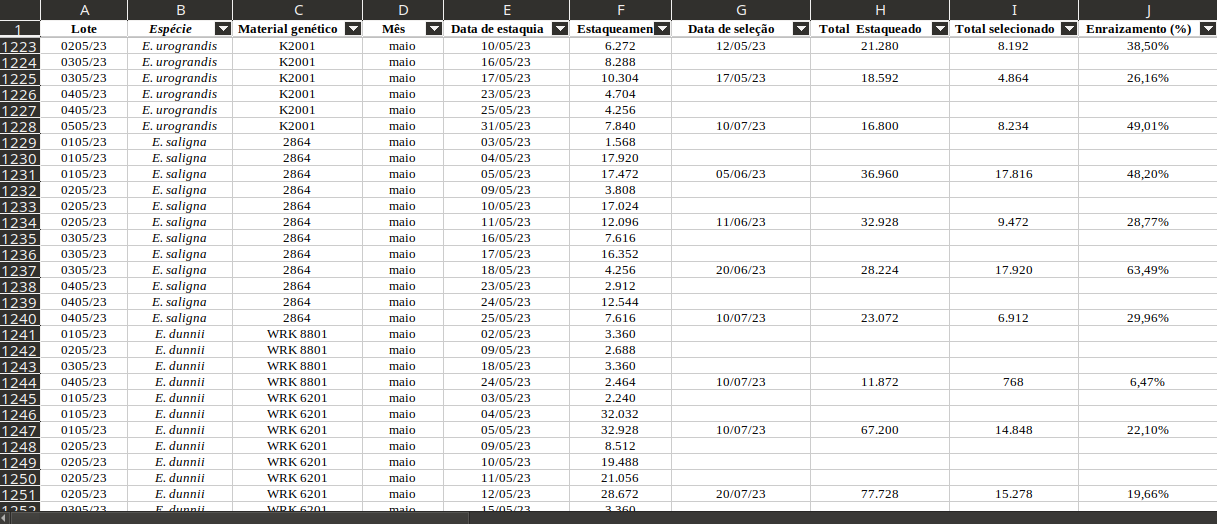
Task: Click 'WRK 8801' cell in row 1241
Action: pyautogui.click(x=297, y=334)
